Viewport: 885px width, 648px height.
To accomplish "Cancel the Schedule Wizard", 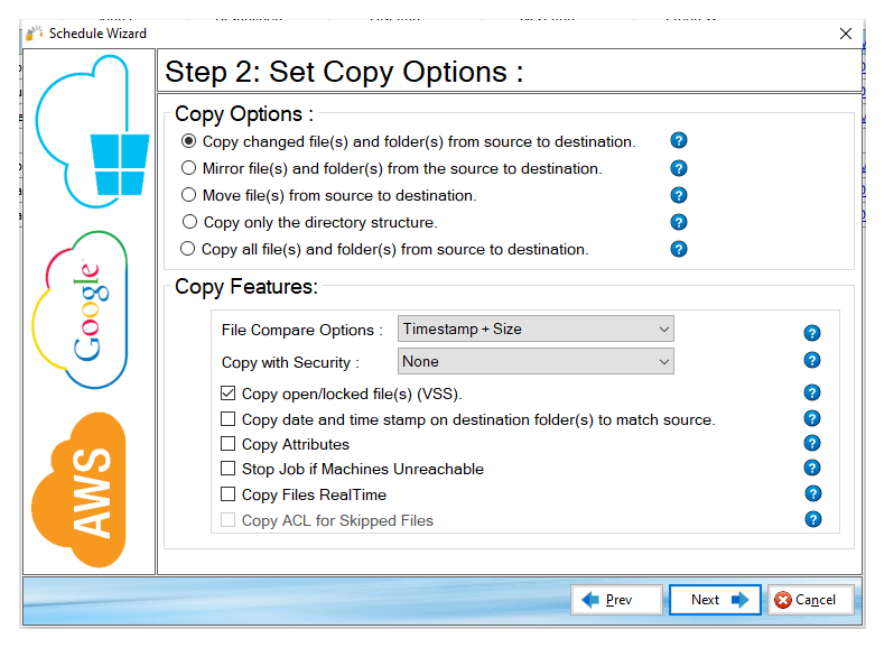I will (x=810, y=599).
